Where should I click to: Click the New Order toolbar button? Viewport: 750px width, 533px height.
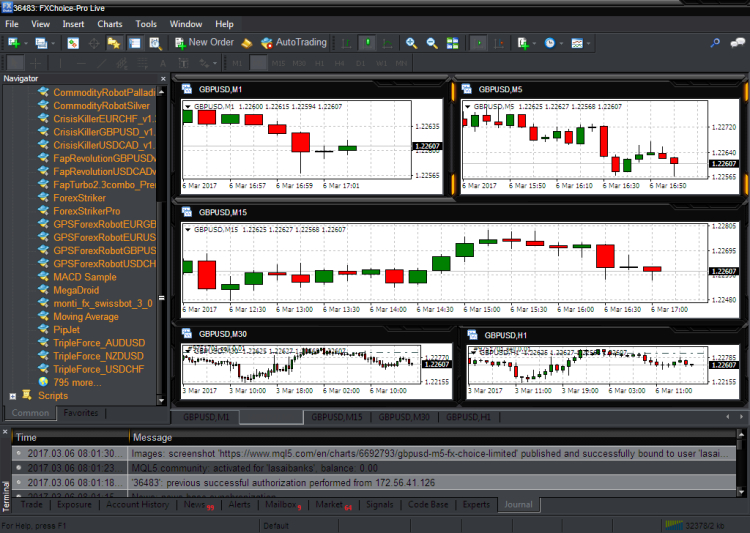(204, 43)
